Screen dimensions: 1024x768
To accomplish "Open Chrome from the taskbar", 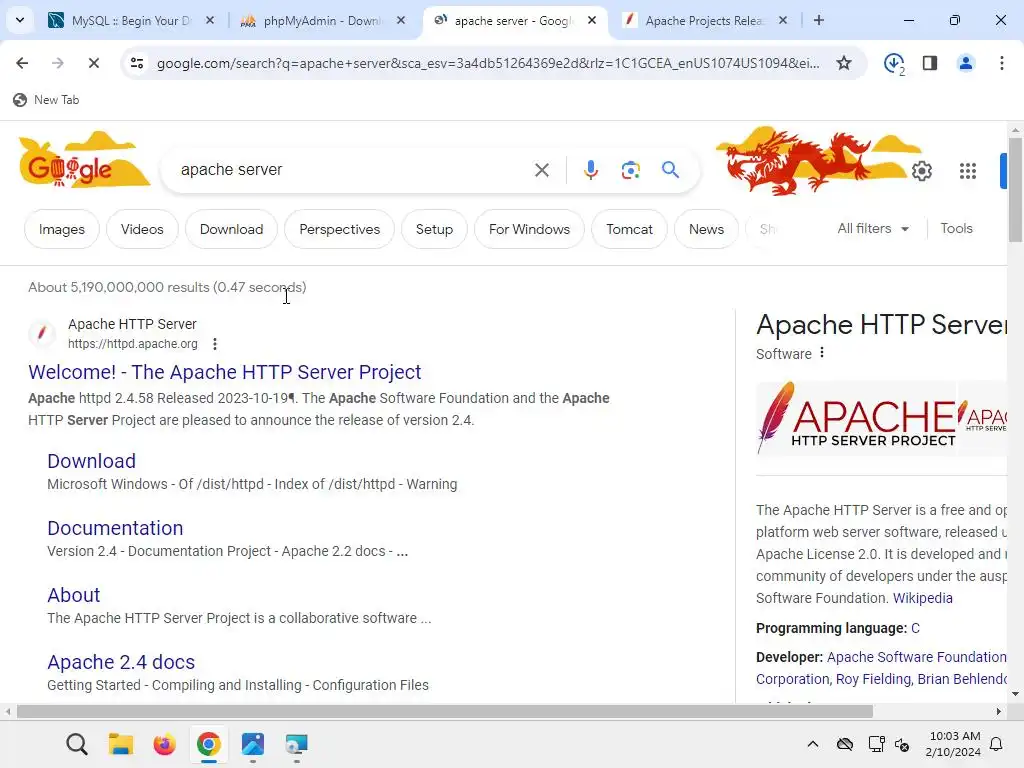I will click(x=208, y=744).
